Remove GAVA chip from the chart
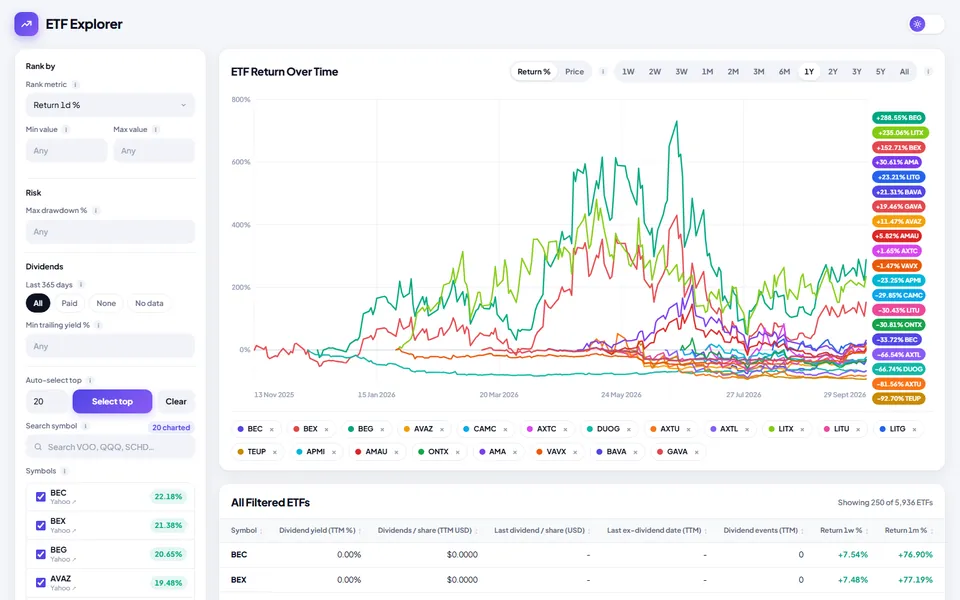960x600 pixels. coord(697,452)
